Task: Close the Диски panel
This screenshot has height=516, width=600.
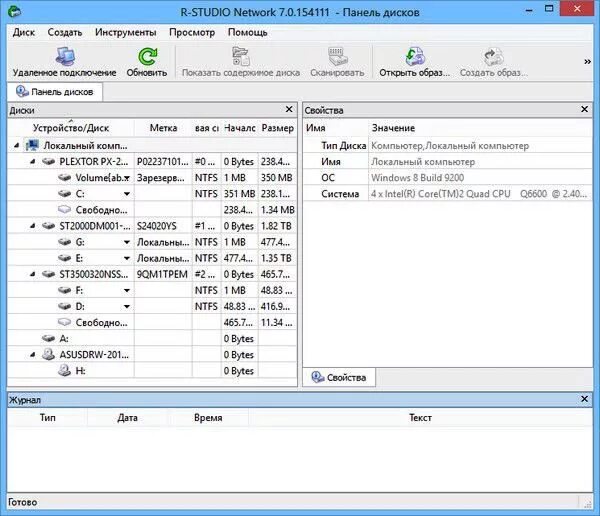Action: pyautogui.click(x=289, y=109)
